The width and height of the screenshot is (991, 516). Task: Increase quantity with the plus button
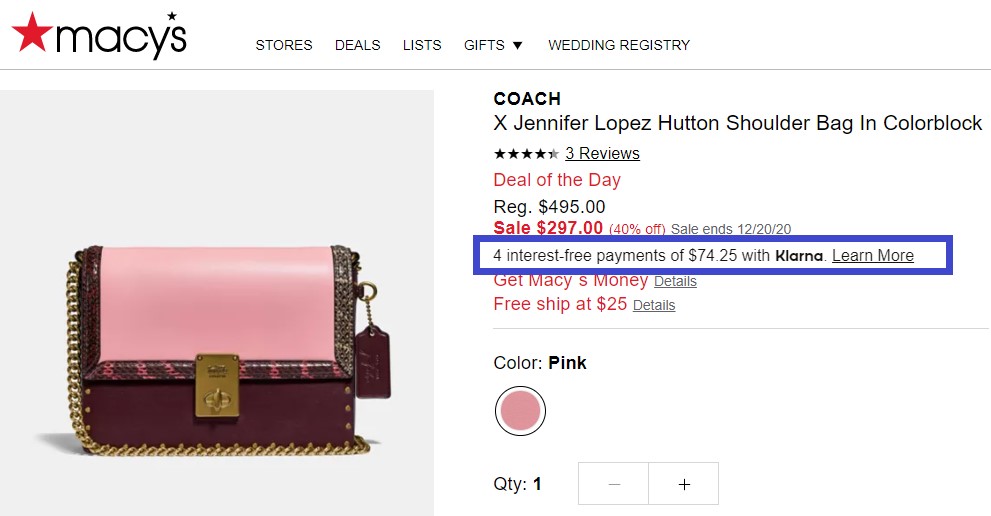tap(684, 484)
